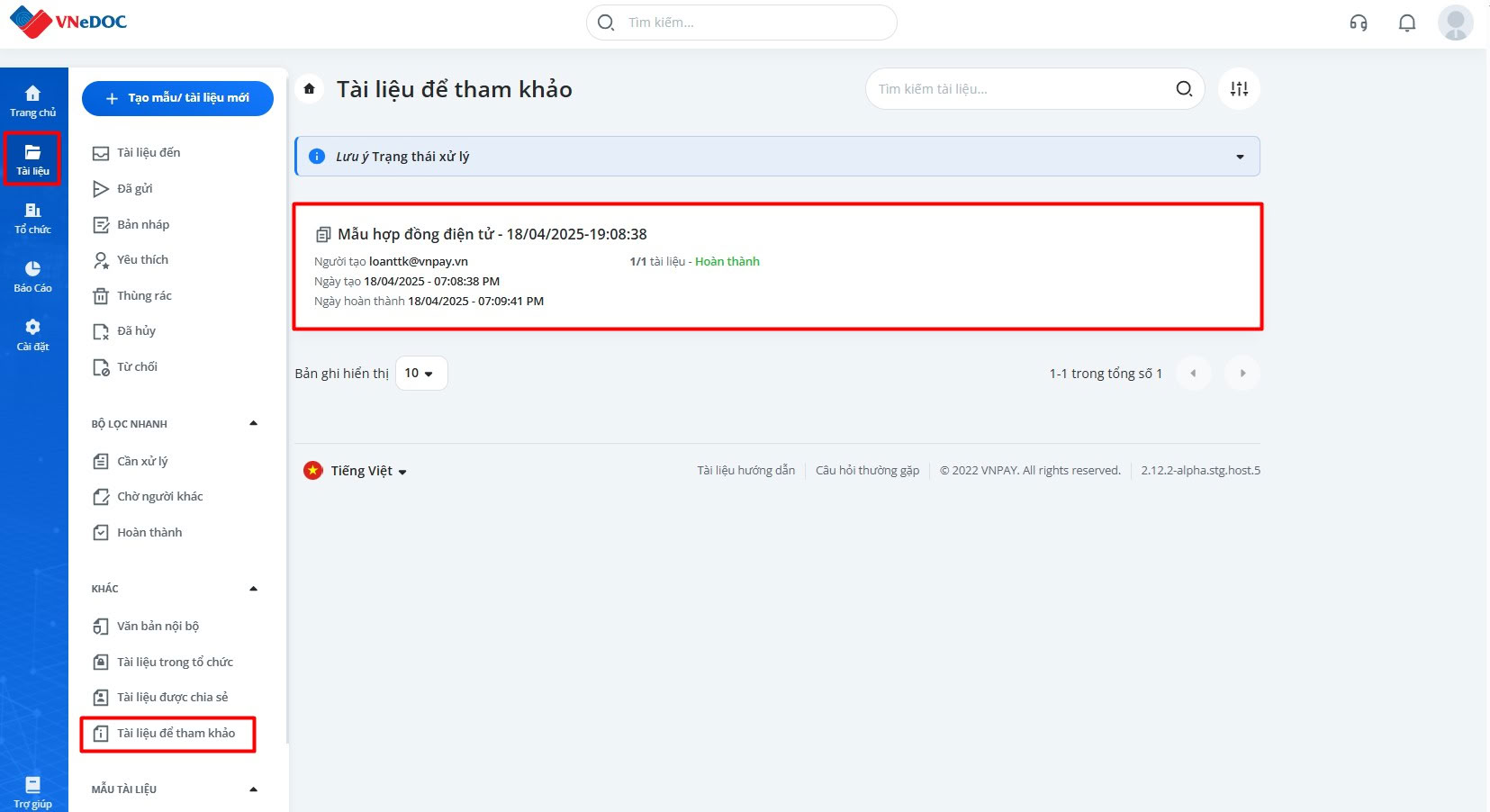Viewport: 1490px width, 812px height.
Task: Collapse the KHÁC section
Action: click(x=253, y=589)
